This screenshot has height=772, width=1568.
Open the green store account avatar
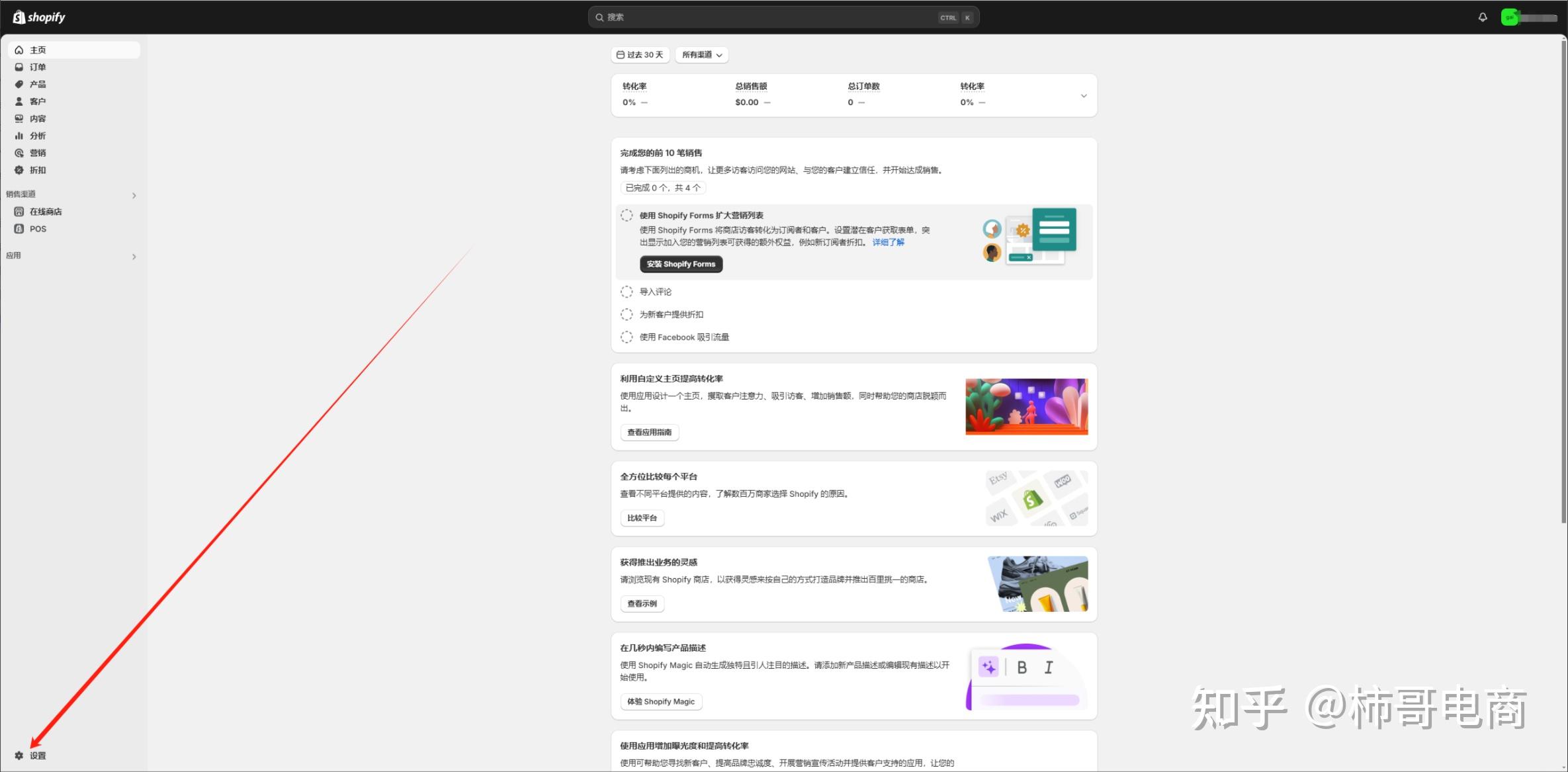[x=1509, y=17]
